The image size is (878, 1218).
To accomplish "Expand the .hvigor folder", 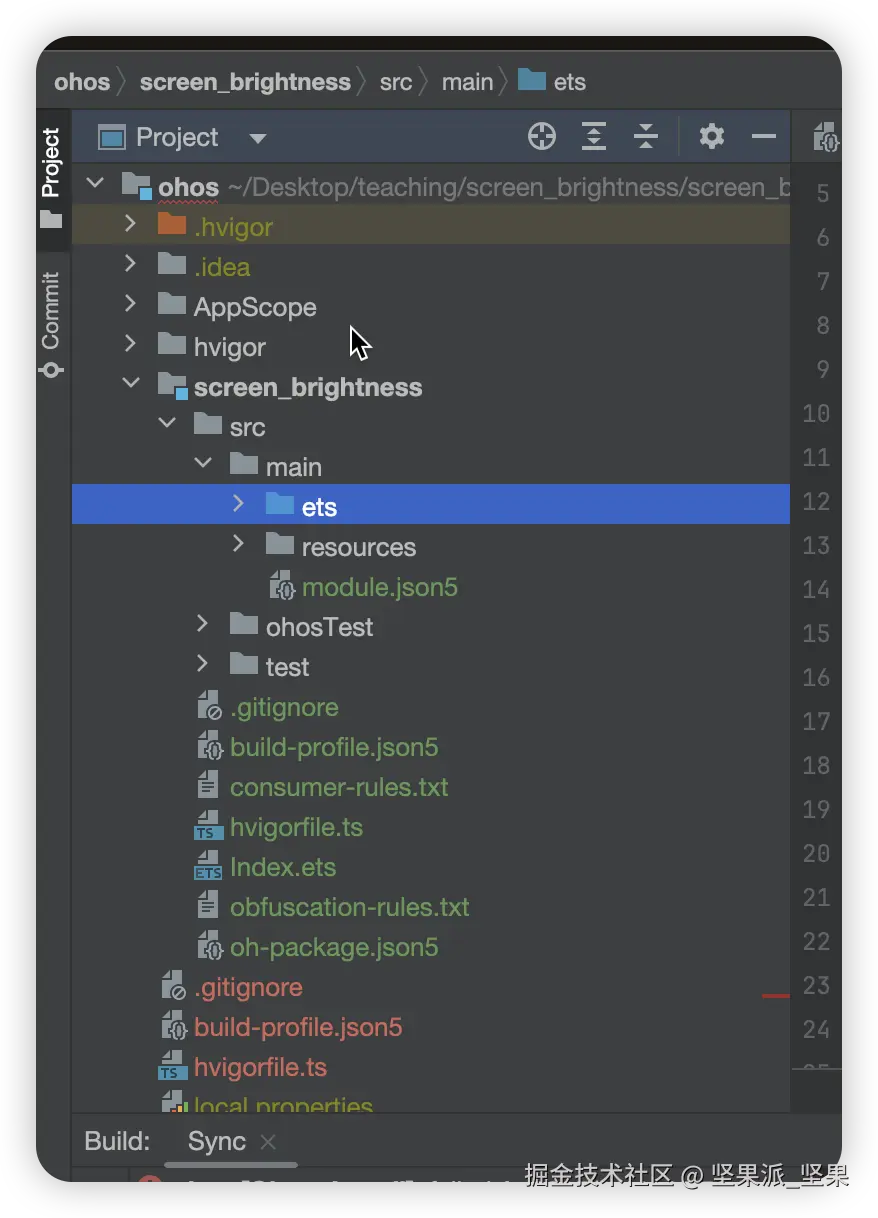I will pos(130,224).
